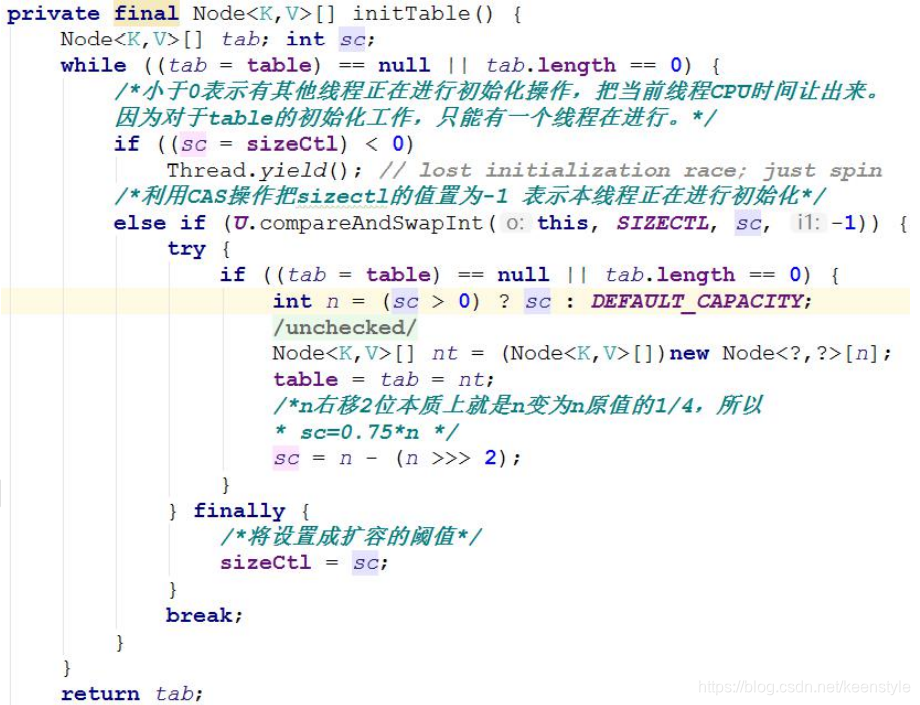Image resolution: width=920 pixels, height=705 pixels.
Task: Click the comment starting '/*n右移2位'
Action: point(518,405)
